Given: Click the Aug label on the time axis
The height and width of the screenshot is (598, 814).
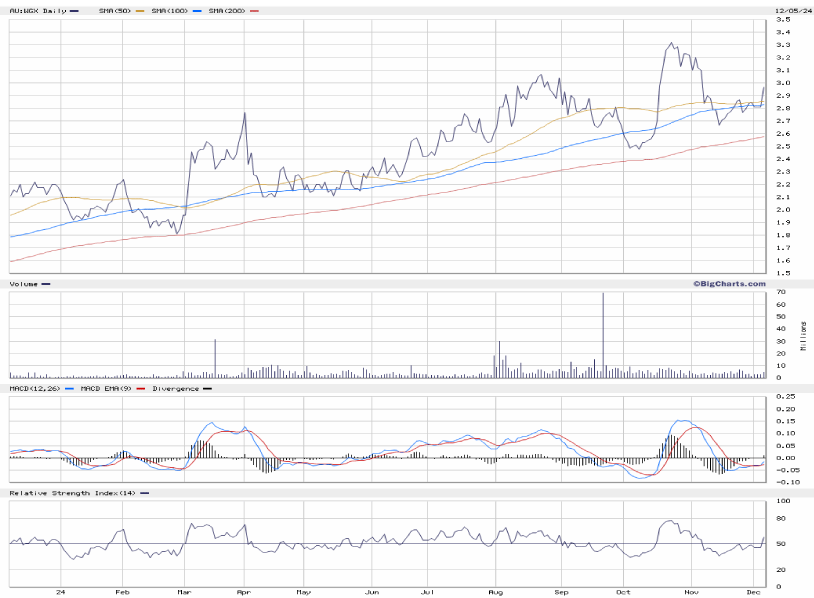Looking at the screenshot, I should (x=496, y=591).
